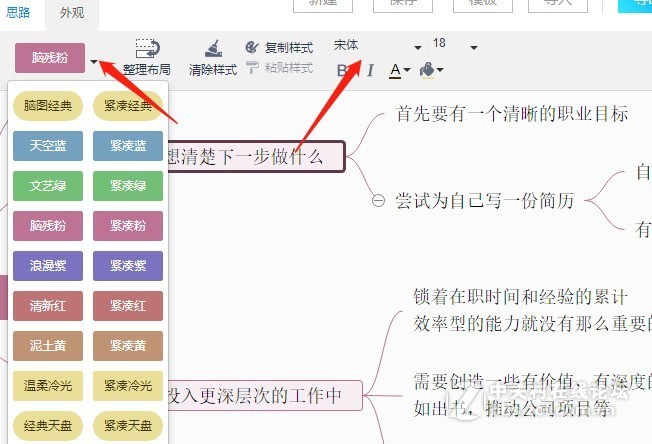Image resolution: width=652 pixels, height=444 pixels.
Task: Click the 复制样式 copy style icon
Action: [x=252, y=47]
